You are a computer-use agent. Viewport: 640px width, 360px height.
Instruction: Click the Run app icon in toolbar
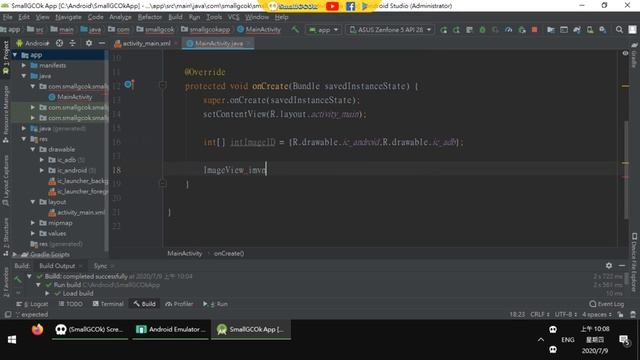click(x=444, y=30)
